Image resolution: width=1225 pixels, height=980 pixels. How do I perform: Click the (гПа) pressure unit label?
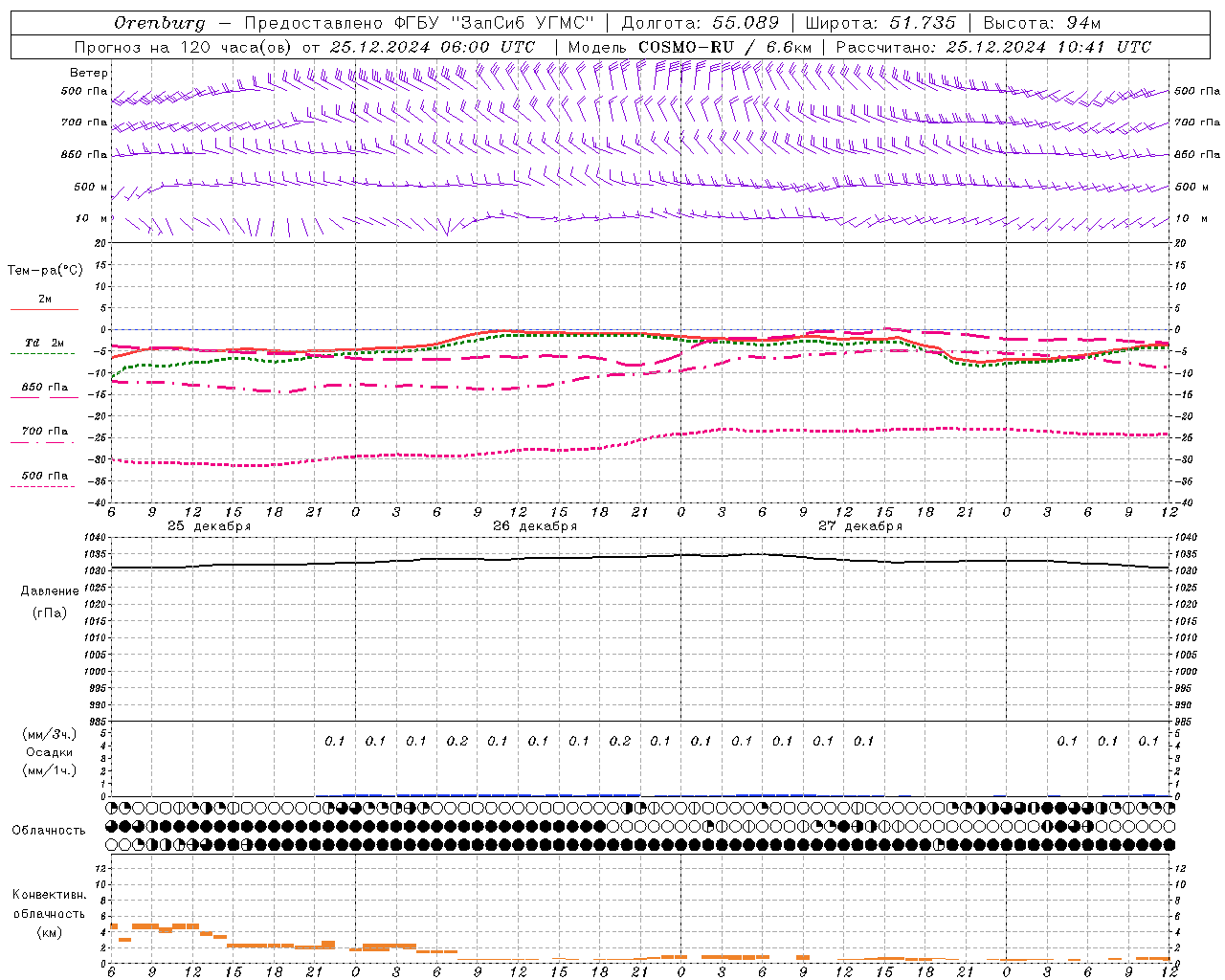(50, 613)
